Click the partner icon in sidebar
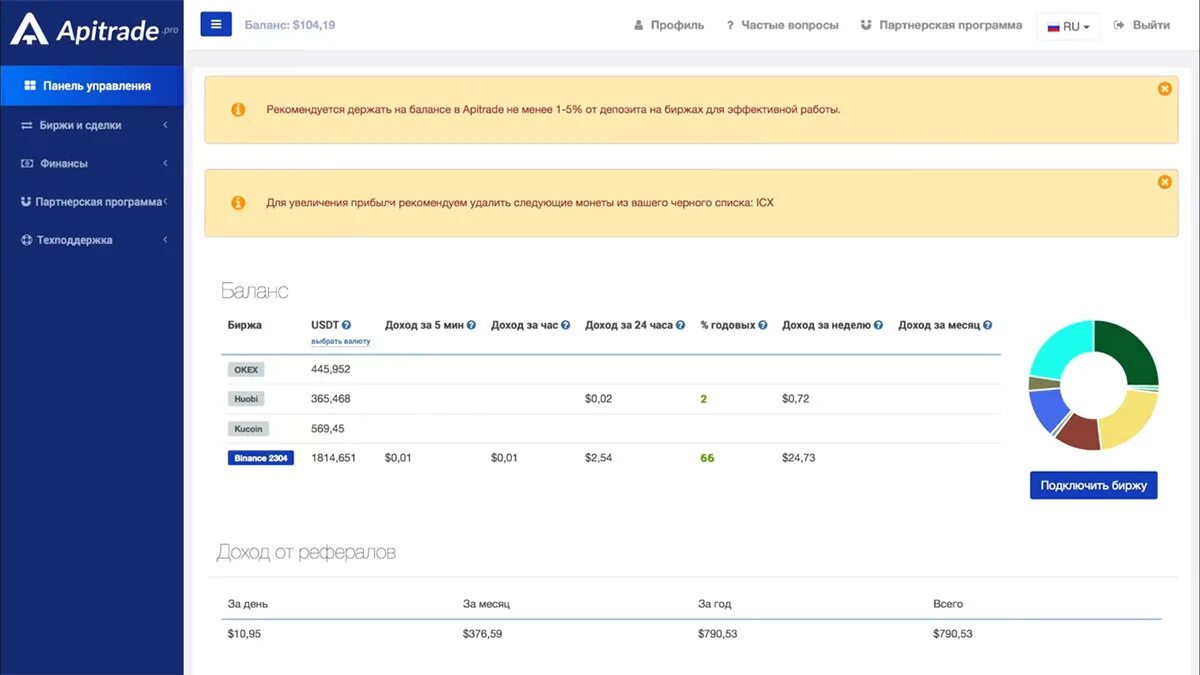The width and height of the screenshot is (1200, 675). [27, 201]
